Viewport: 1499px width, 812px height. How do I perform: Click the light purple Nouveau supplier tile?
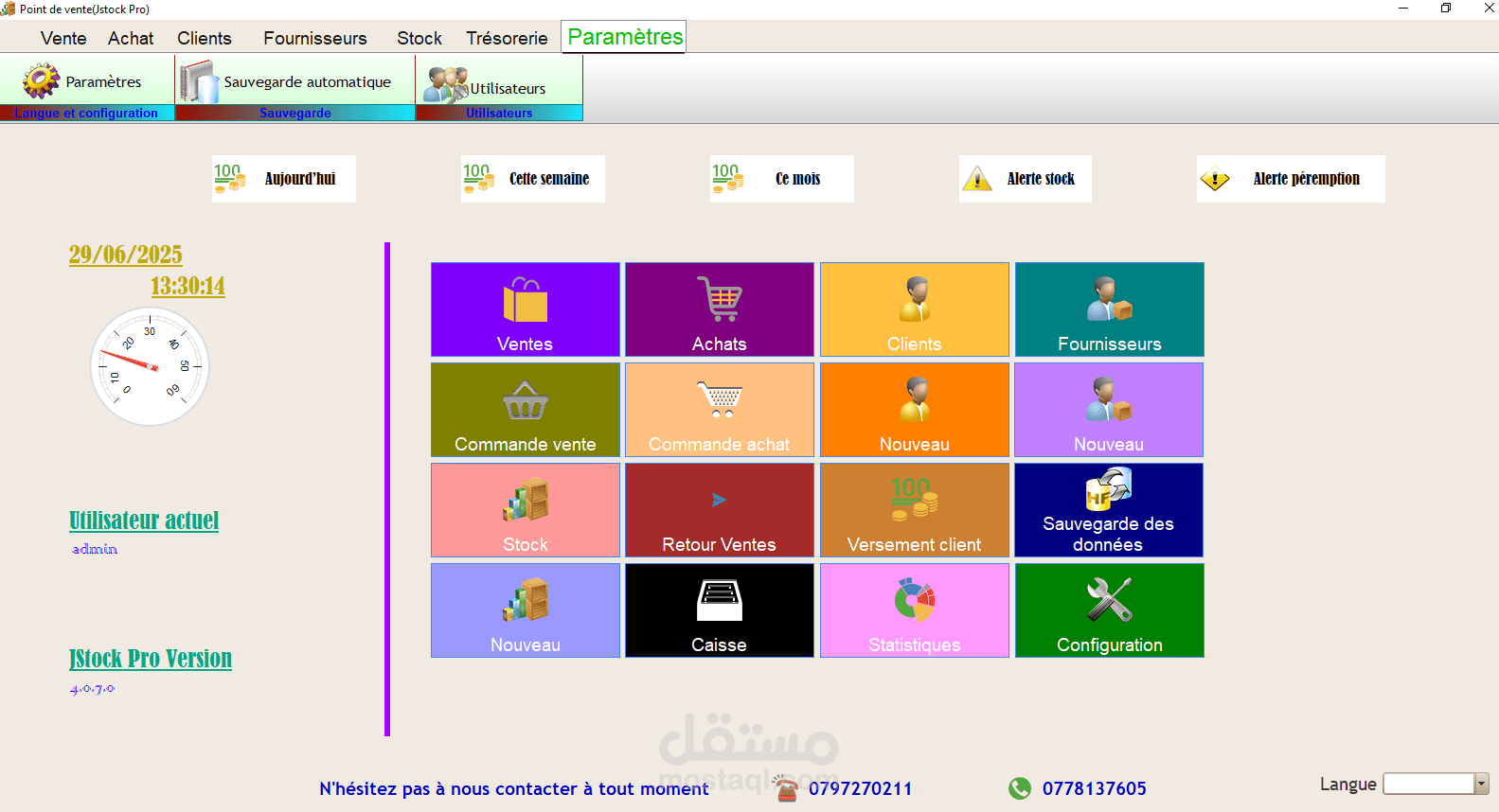[1109, 410]
